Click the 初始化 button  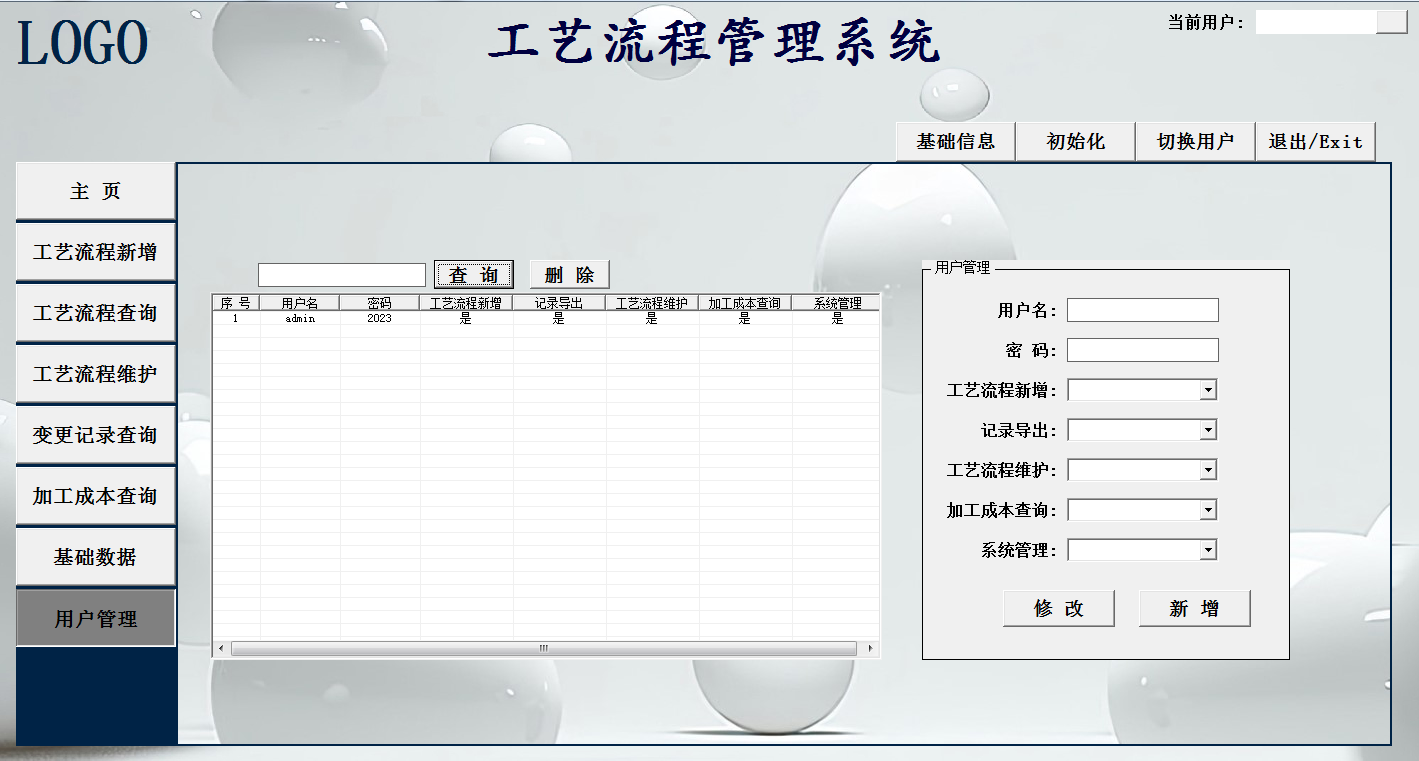(1075, 142)
